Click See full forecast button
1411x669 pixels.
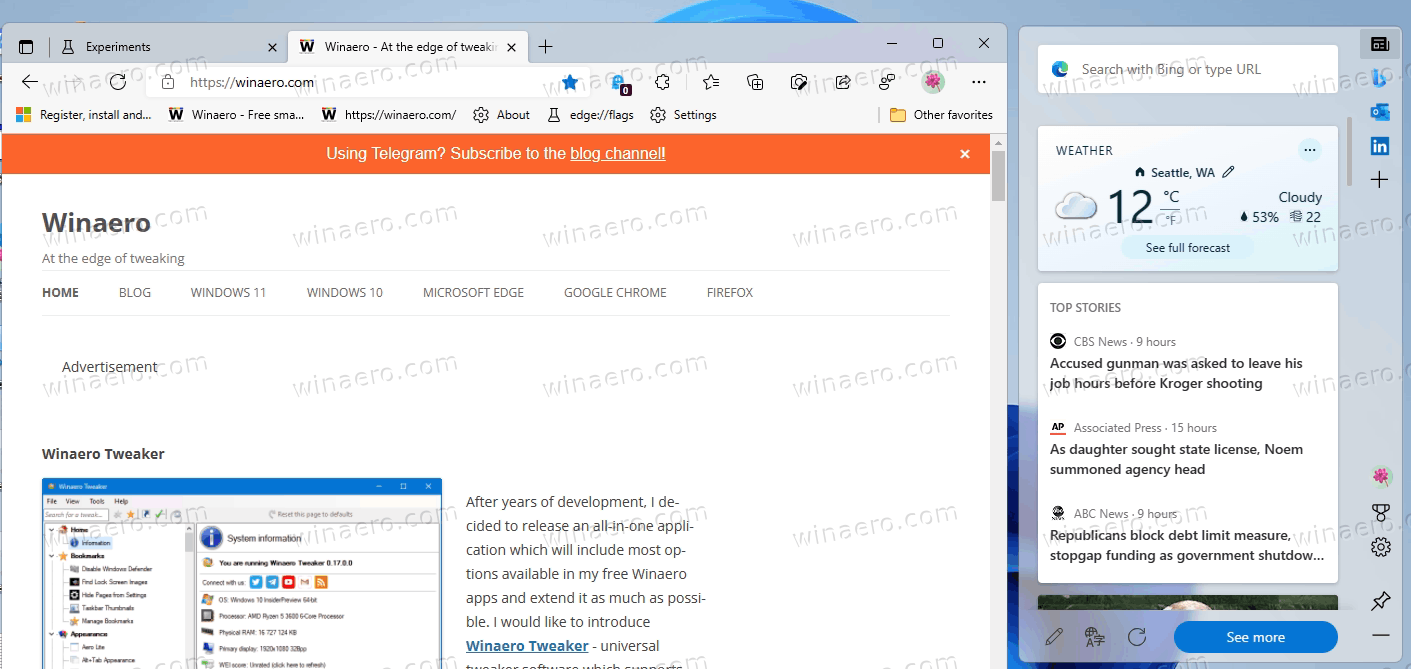pyautogui.click(x=1188, y=248)
